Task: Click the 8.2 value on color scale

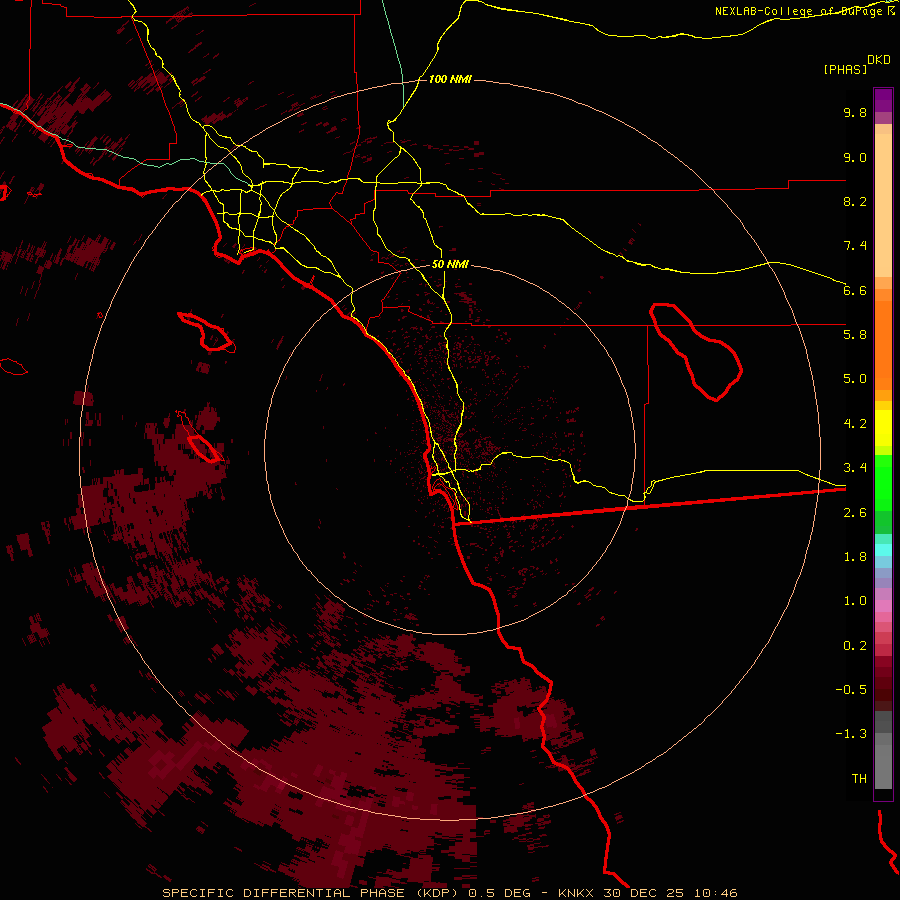Action: coord(855,201)
